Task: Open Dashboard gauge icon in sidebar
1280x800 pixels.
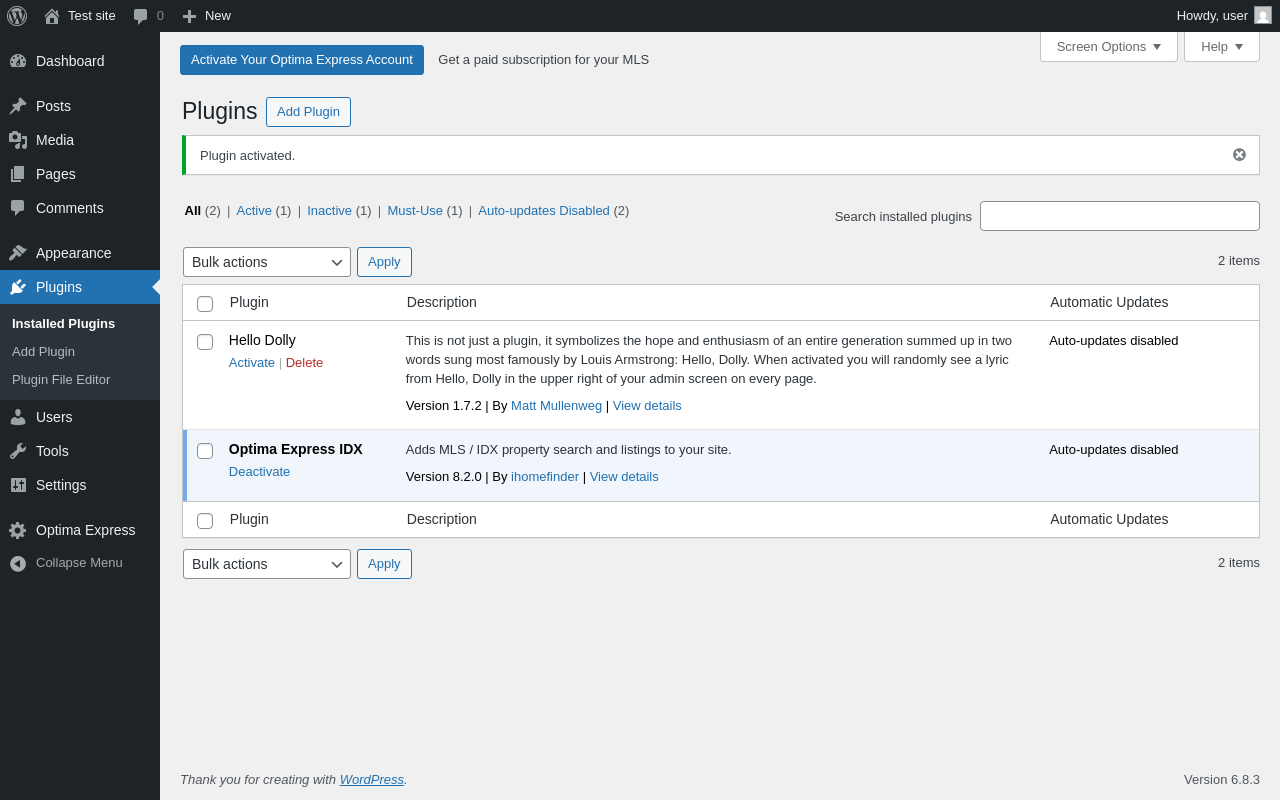Action: coord(18,61)
